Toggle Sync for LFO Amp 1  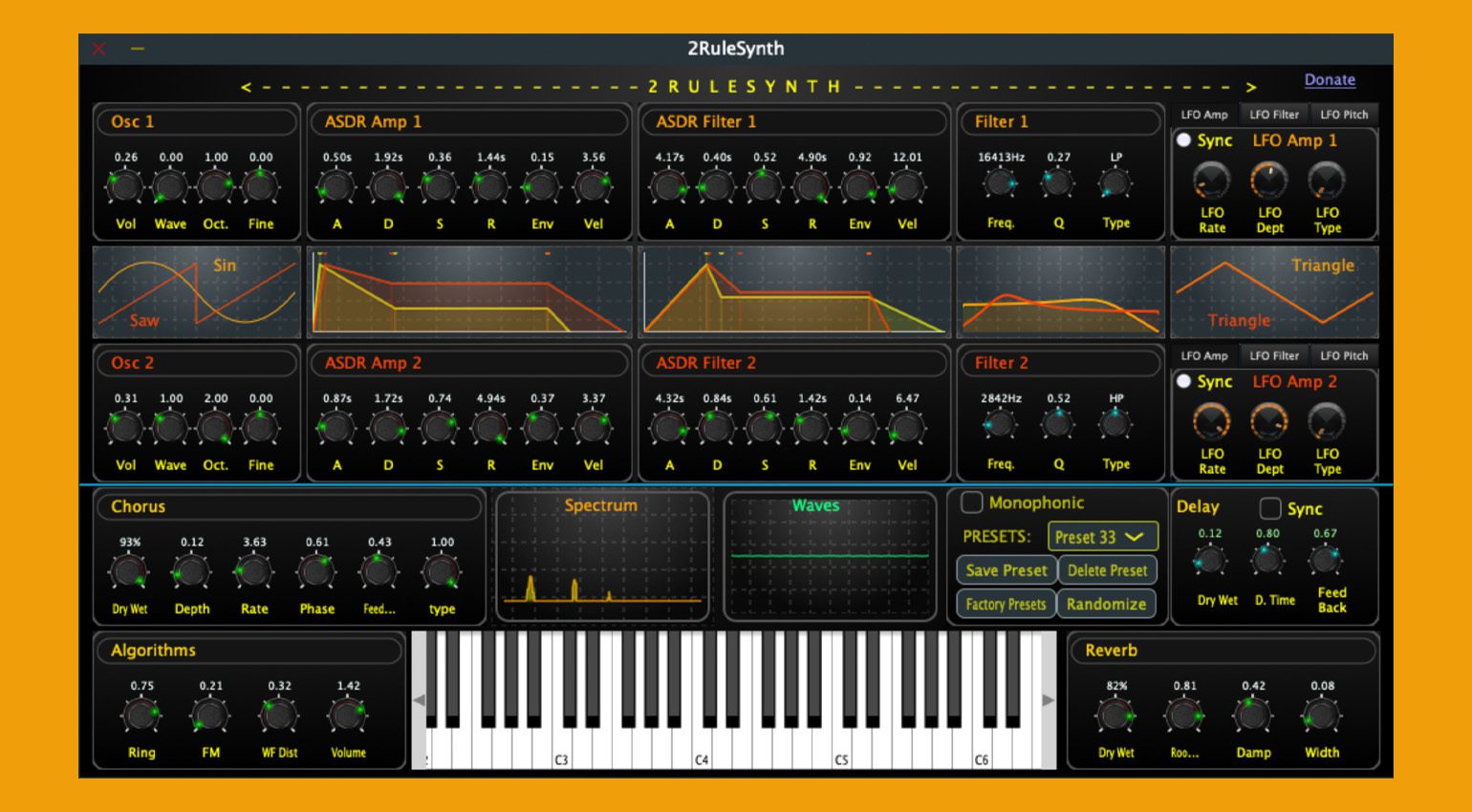point(1183,140)
